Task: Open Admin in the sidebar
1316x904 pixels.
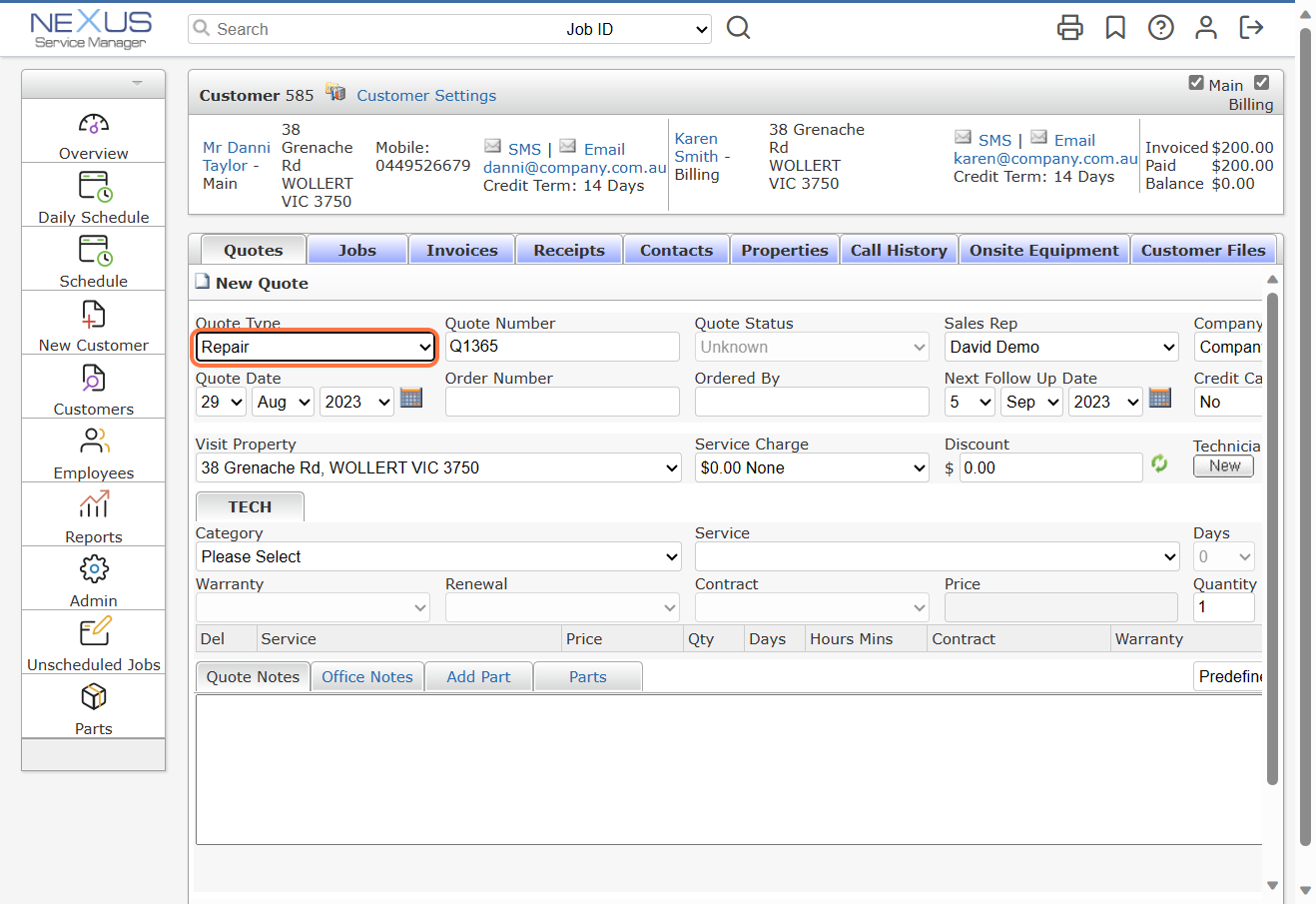Action: [x=94, y=579]
